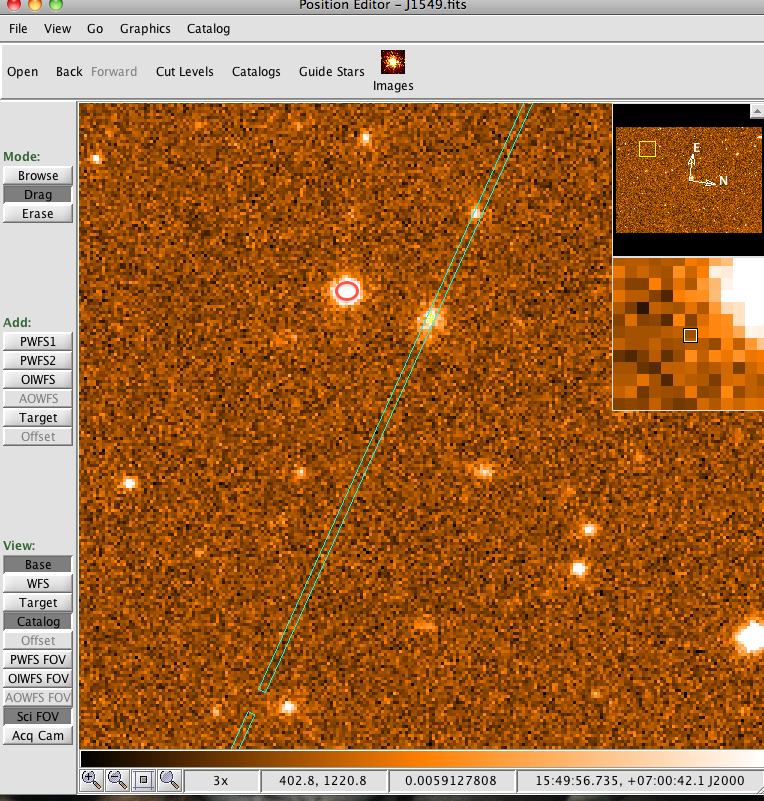Open the Graphics menu

pos(145,29)
